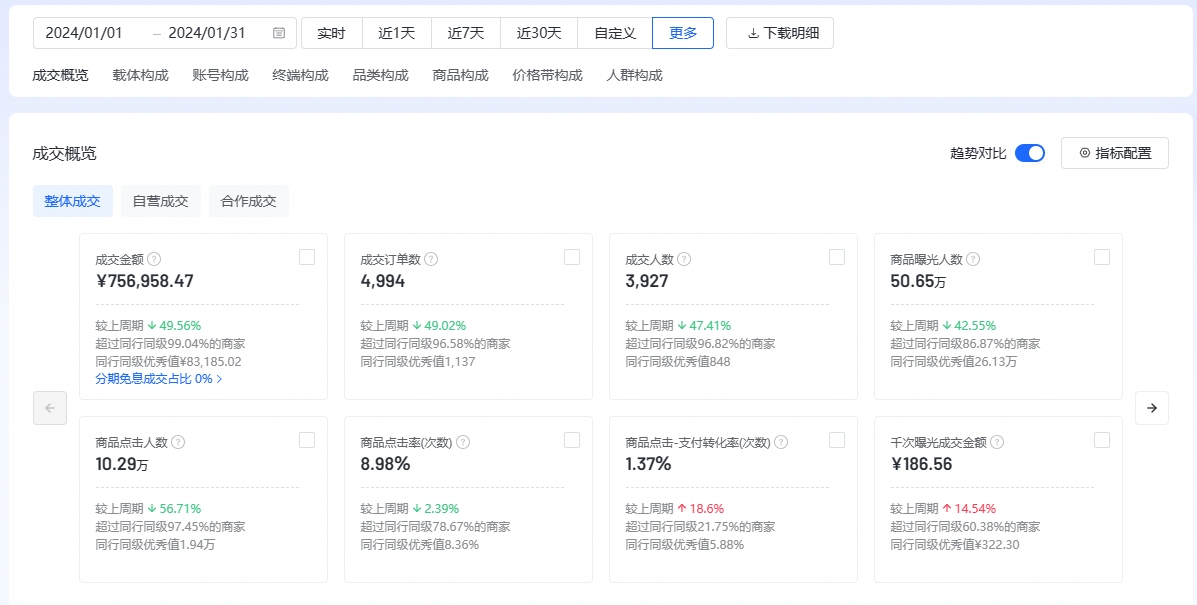Switch to the 载体构成 tab
This screenshot has height=605, width=1197.
(x=140, y=75)
